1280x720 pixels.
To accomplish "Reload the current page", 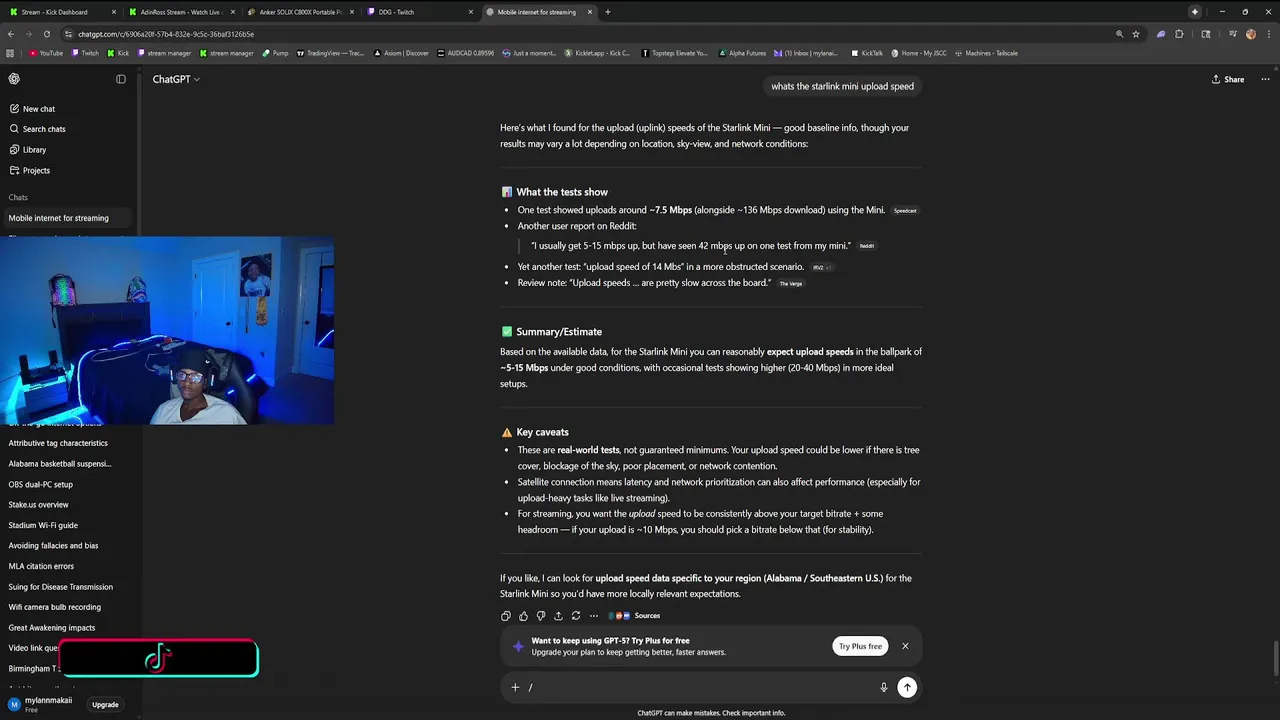I will [x=46, y=34].
